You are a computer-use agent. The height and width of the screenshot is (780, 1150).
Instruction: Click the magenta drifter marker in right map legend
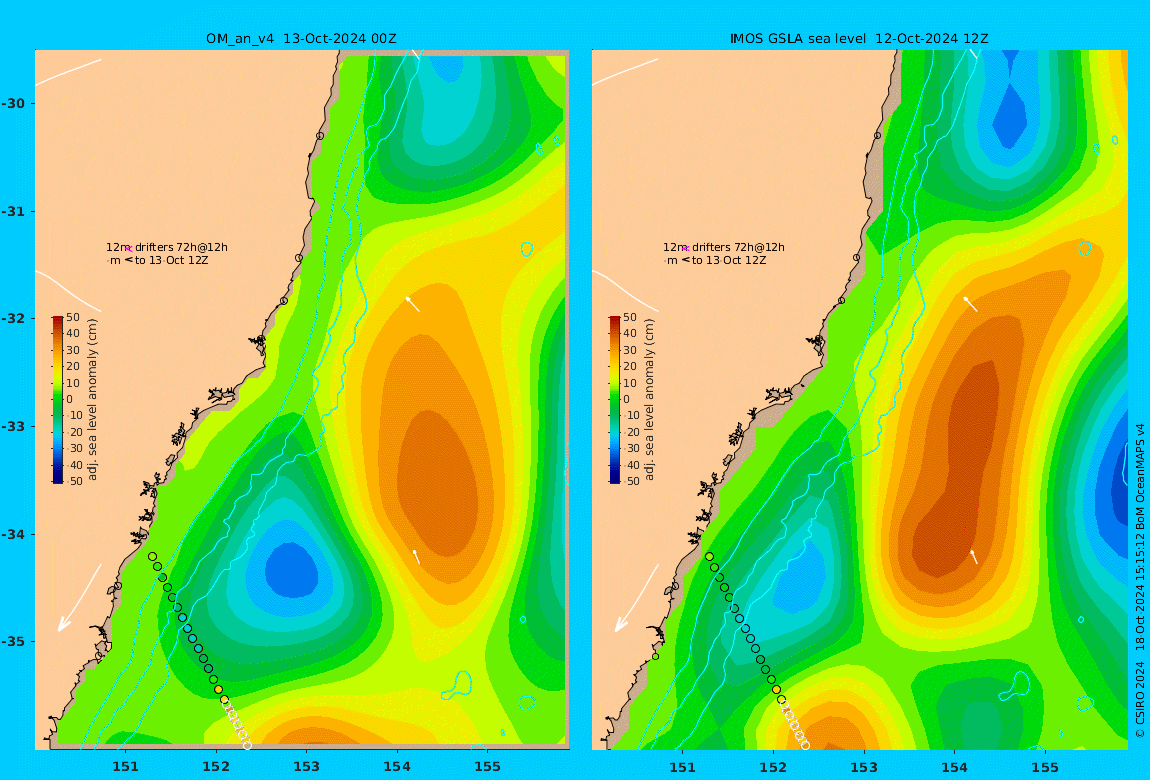pyautogui.click(x=686, y=249)
